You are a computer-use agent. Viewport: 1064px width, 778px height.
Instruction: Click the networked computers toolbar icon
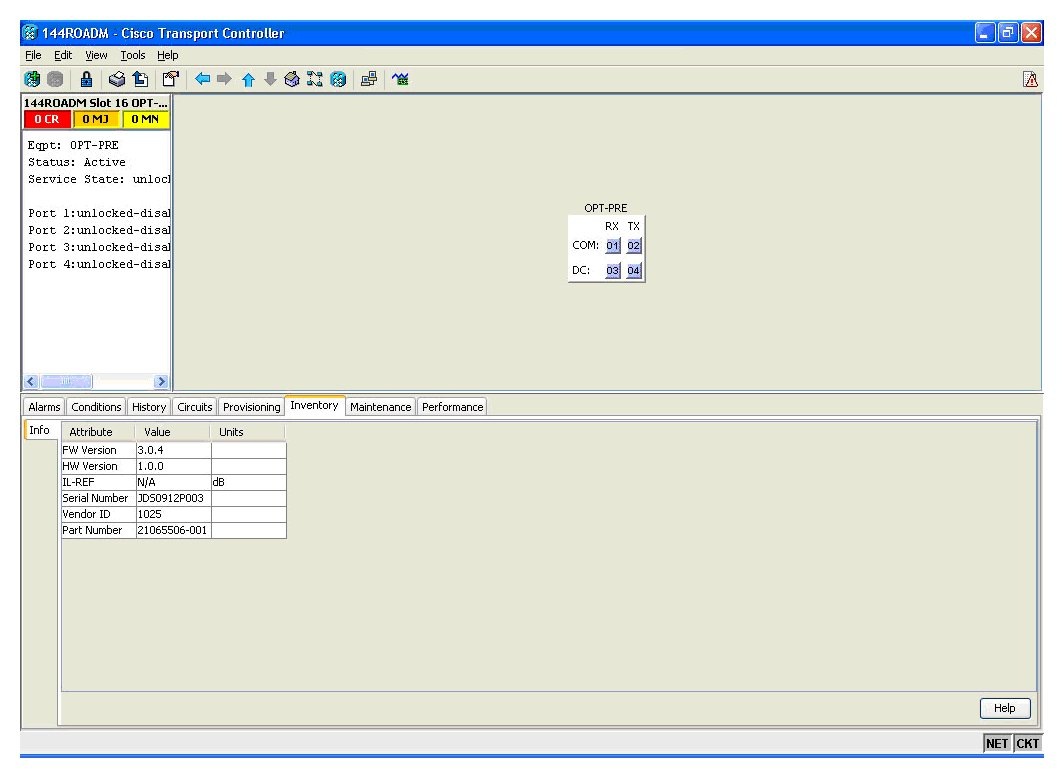point(369,79)
